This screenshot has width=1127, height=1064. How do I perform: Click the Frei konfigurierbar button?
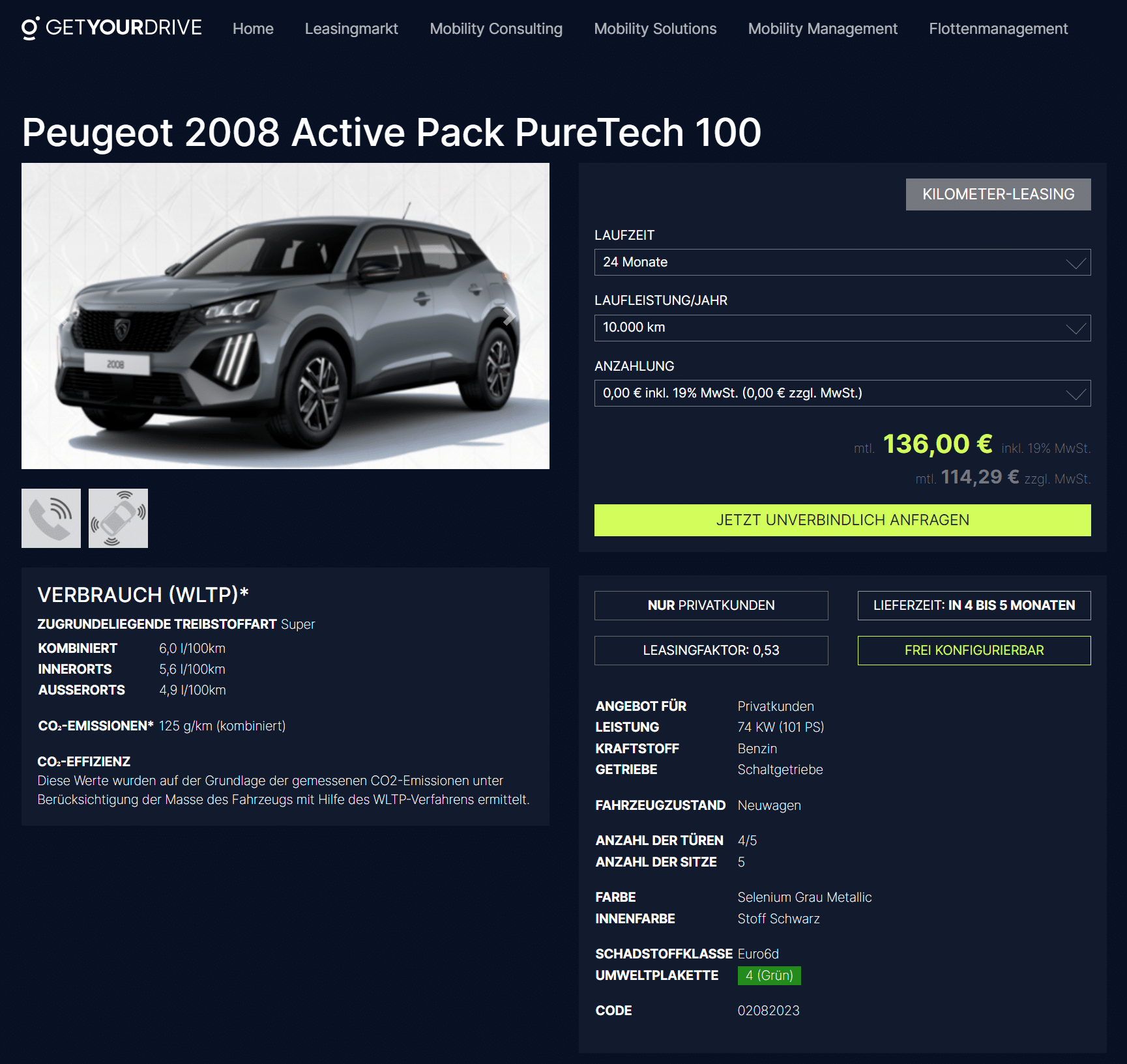tap(974, 650)
